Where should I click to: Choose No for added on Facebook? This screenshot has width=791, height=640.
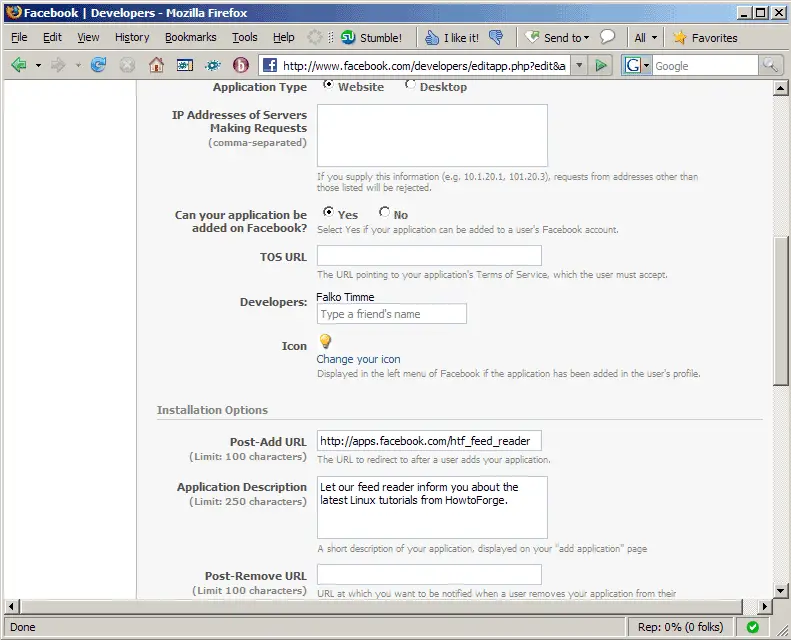pos(384,212)
